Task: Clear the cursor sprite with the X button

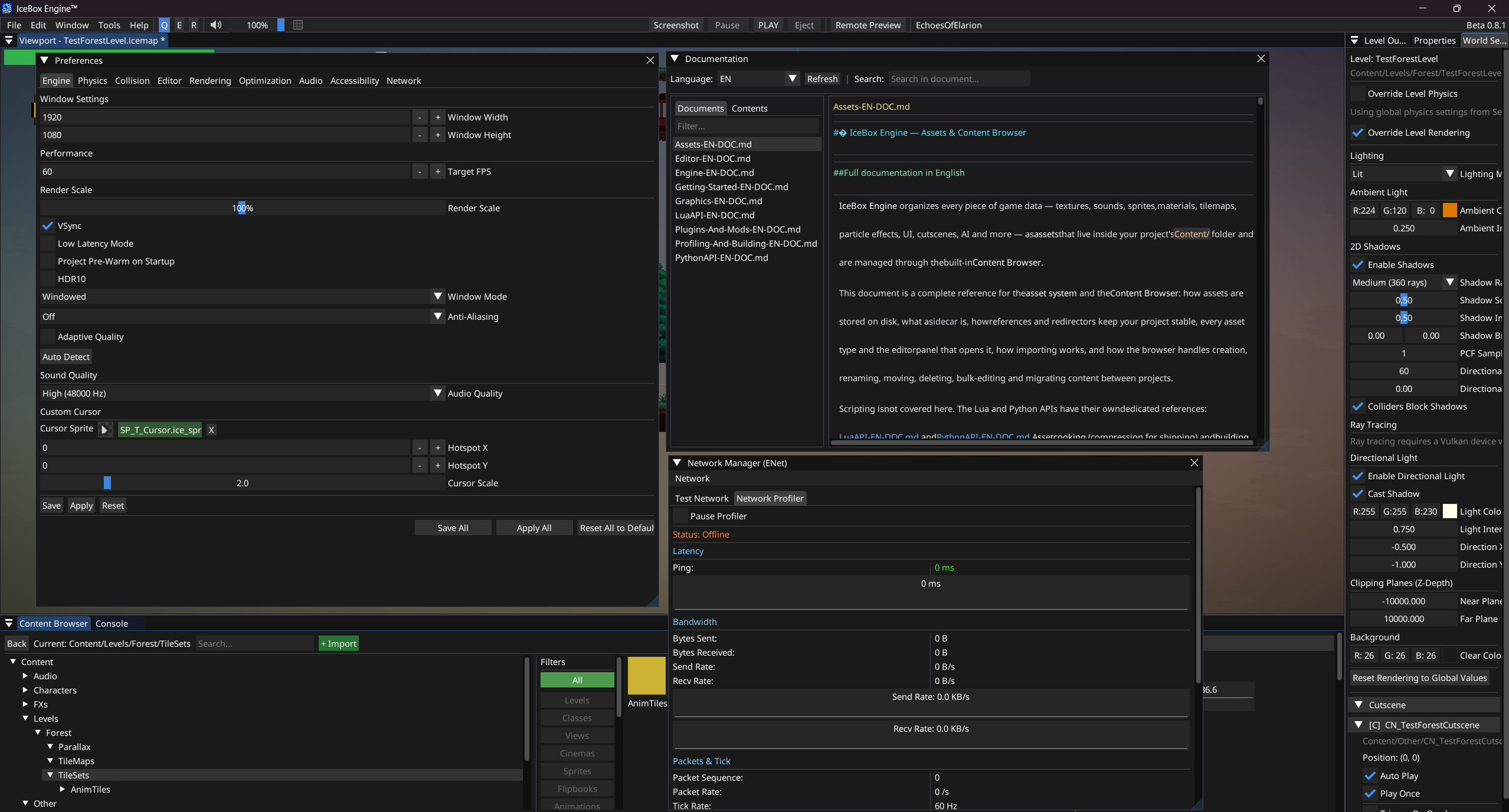Action: click(211, 430)
